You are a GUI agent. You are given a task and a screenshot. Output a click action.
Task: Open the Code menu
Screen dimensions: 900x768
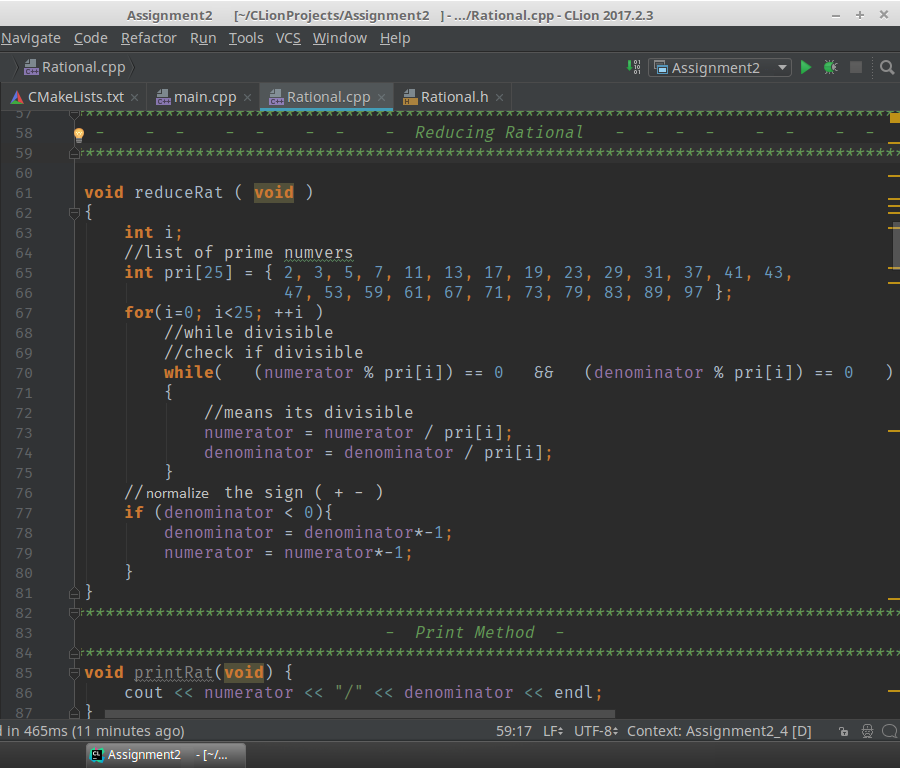[91, 38]
